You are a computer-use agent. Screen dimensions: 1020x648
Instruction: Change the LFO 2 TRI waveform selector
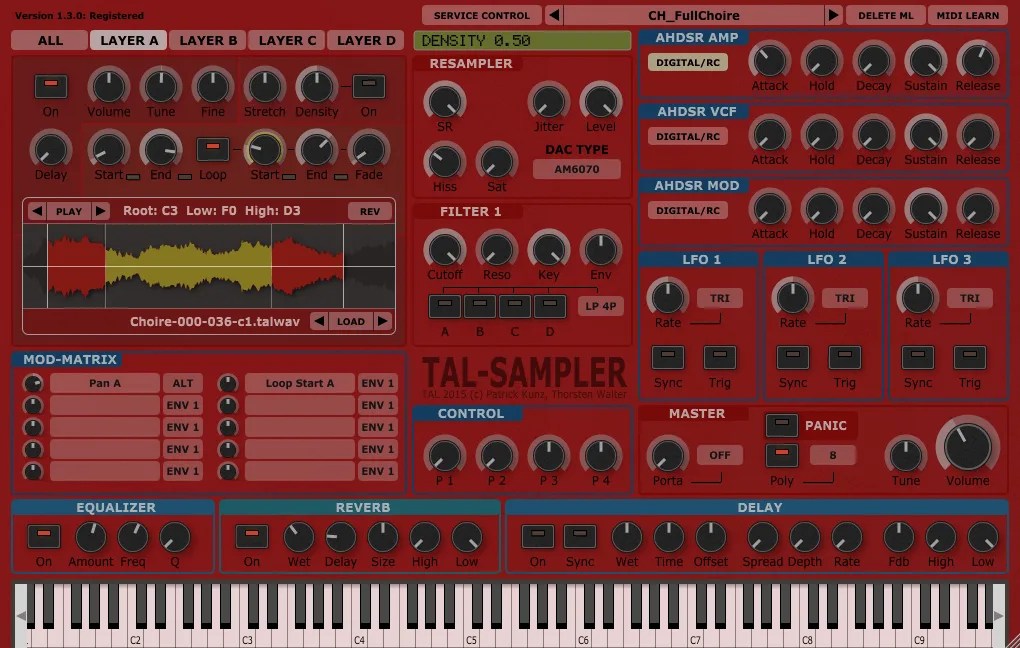(x=843, y=297)
